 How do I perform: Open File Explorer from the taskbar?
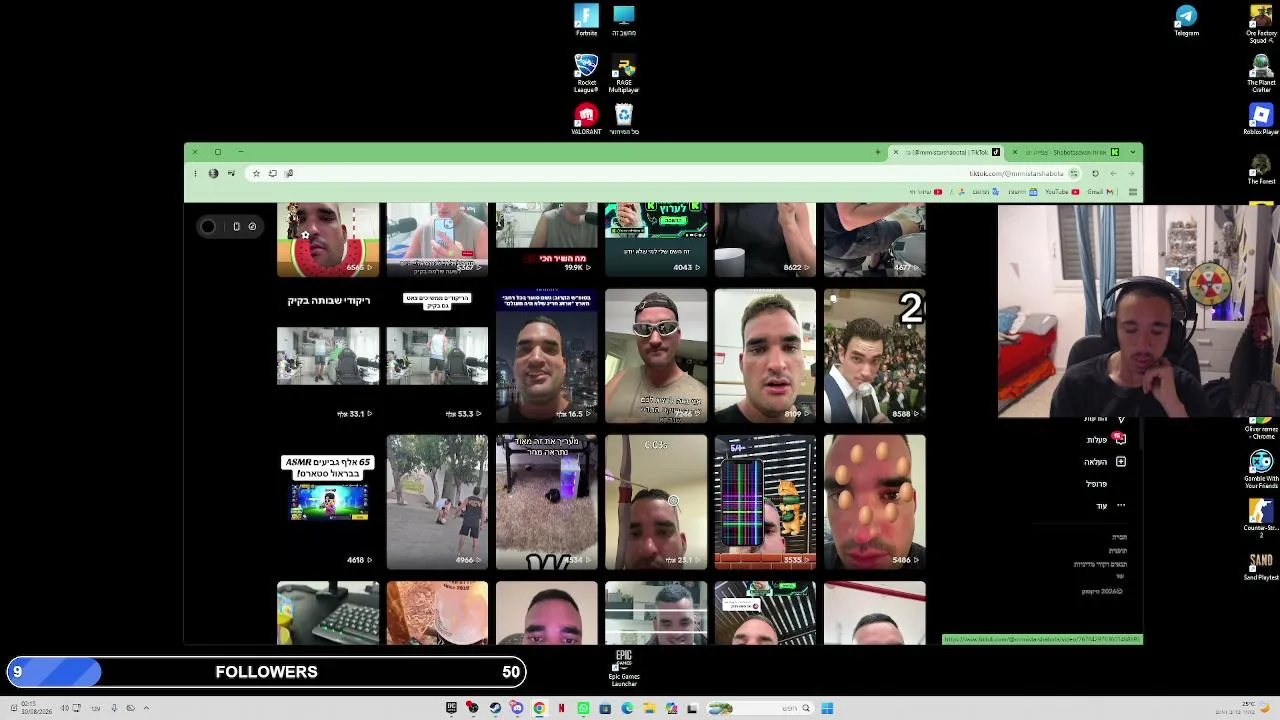pos(649,708)
